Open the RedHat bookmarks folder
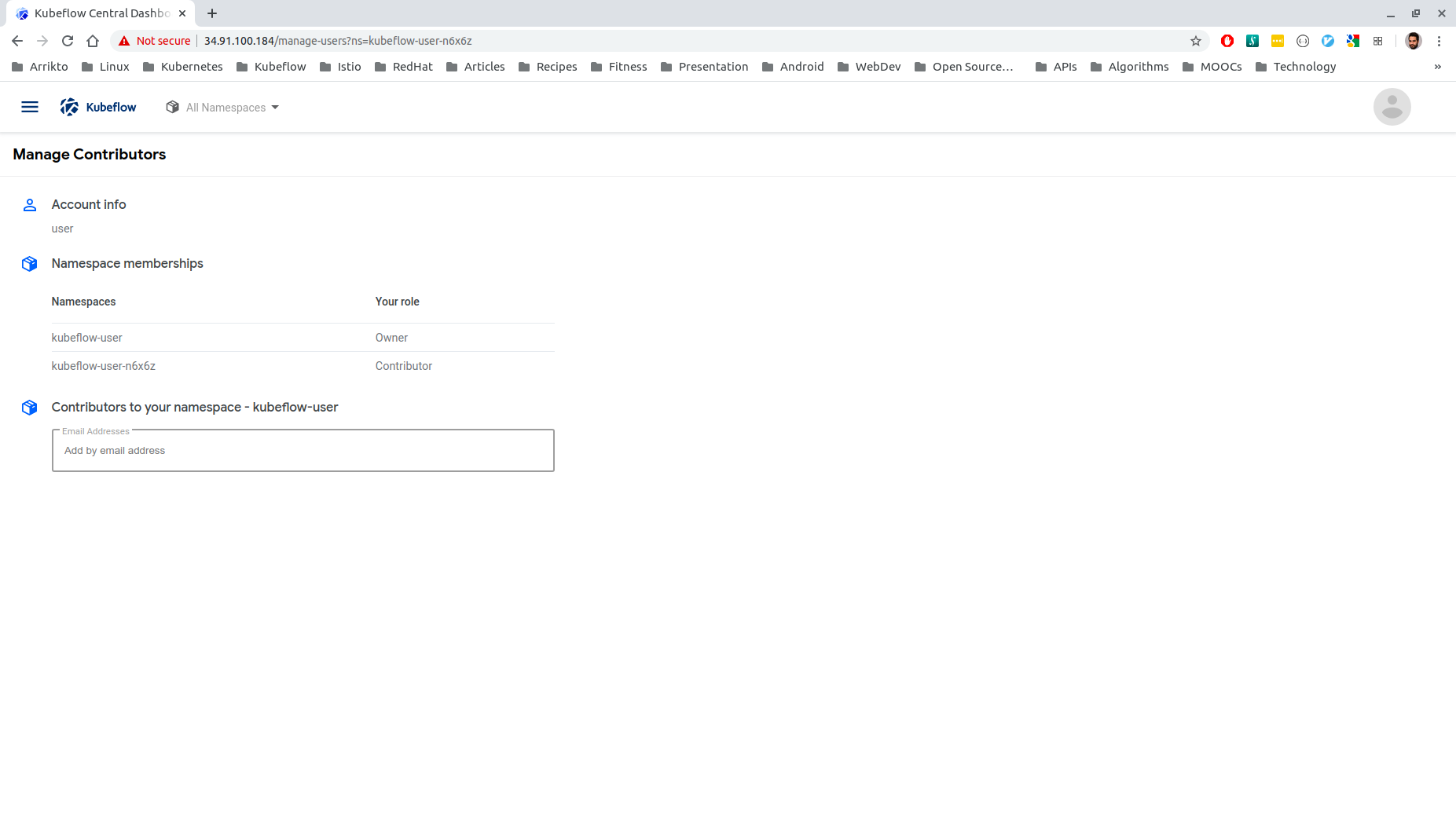The height and width of the screenshot is (827, 1456). coord(404,67)
